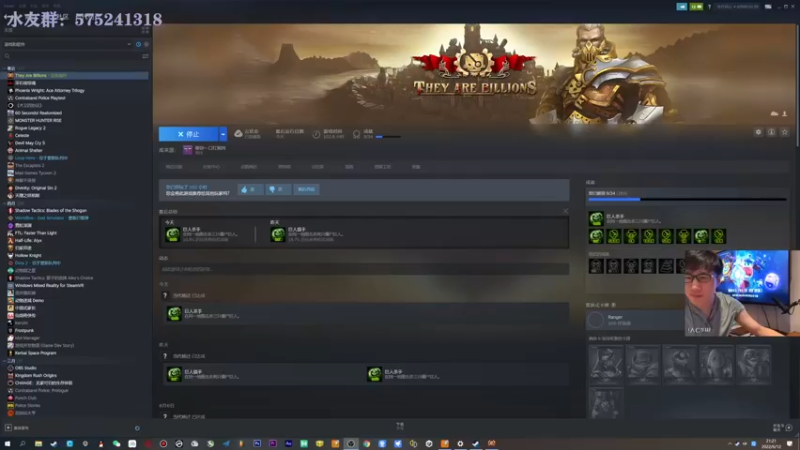Open game settings gear icon
This screenshot has width=800, height=450.
(x=758, y=132)
